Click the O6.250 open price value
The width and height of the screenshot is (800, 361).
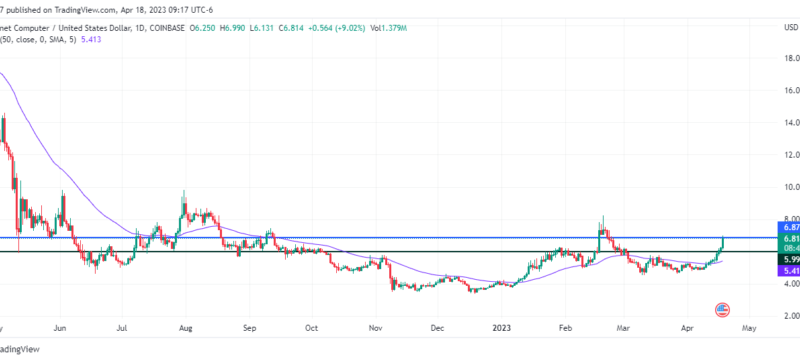point(203,29)
